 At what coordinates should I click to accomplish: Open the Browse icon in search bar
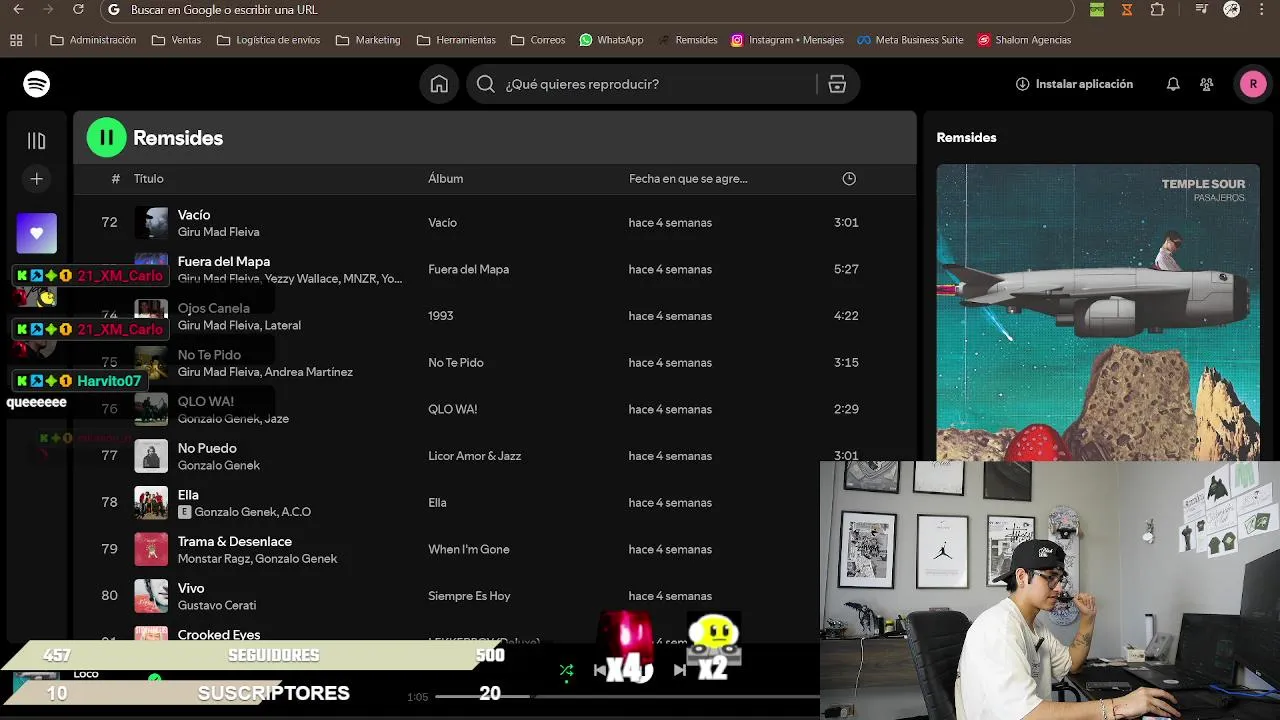tap(837, 84)
